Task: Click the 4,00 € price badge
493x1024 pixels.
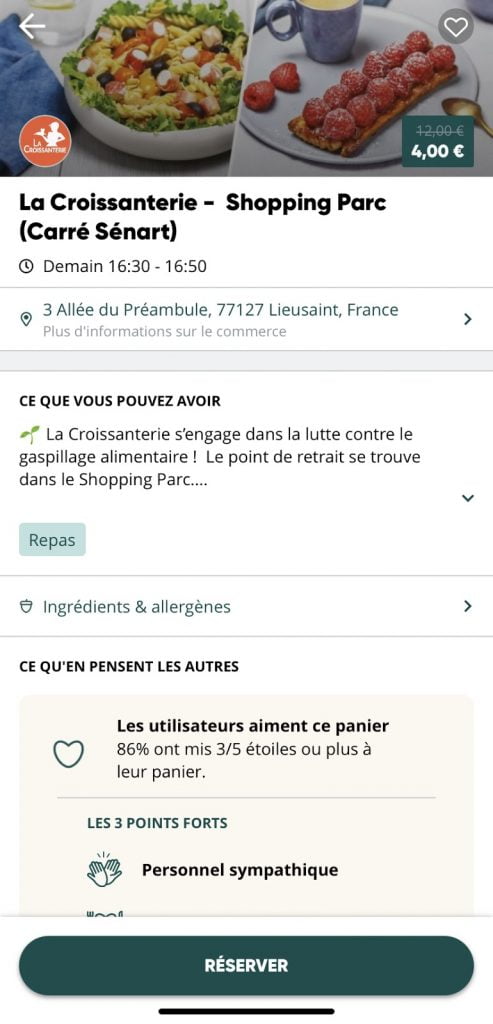Action: 437,142
